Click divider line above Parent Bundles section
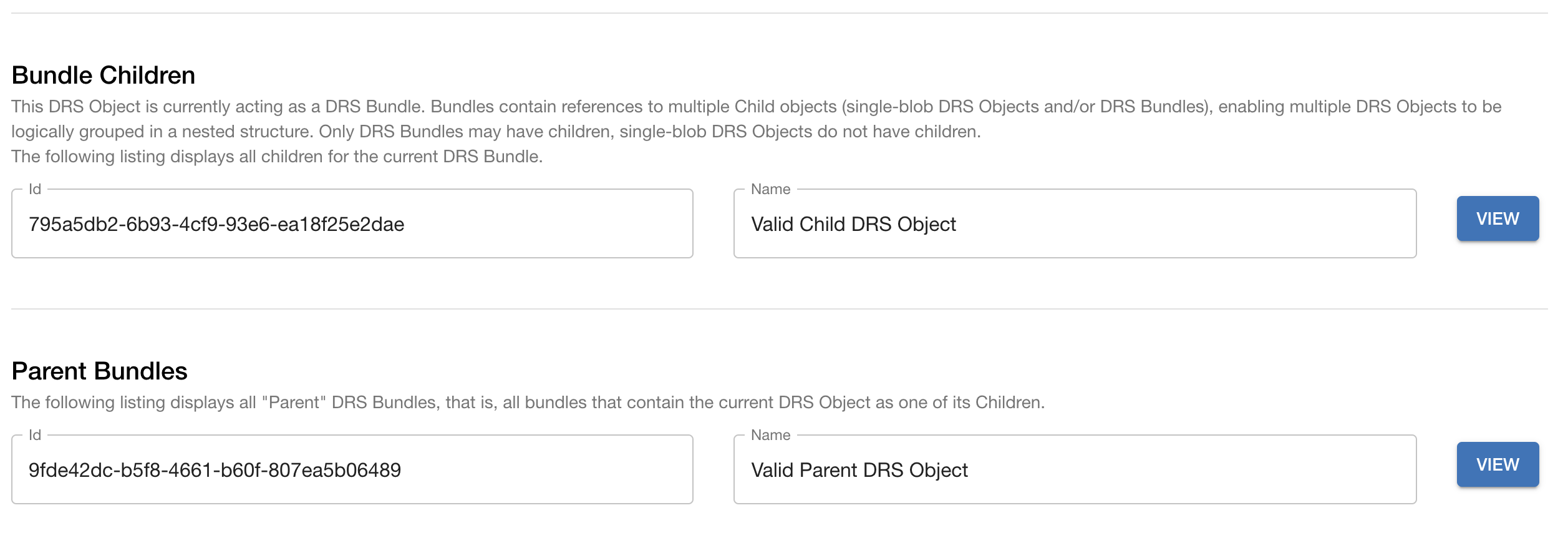 (x=780, y=309)
